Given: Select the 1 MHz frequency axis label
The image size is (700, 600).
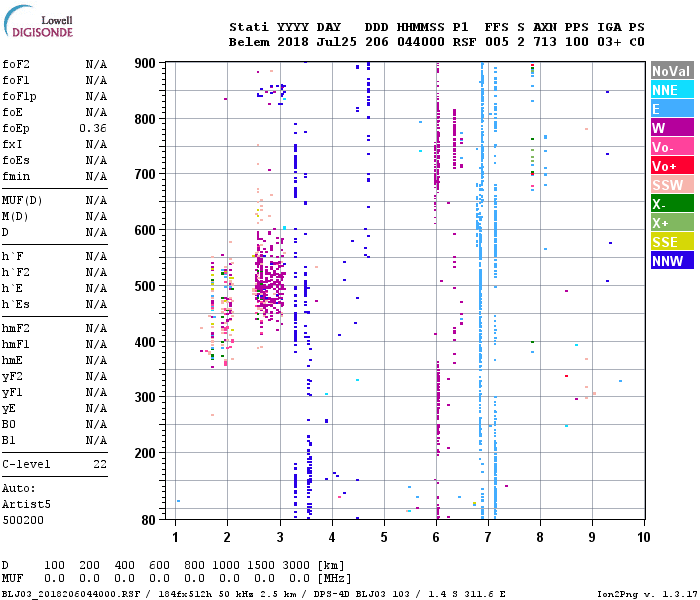Looking at the screenshot, I should (175, 538).
